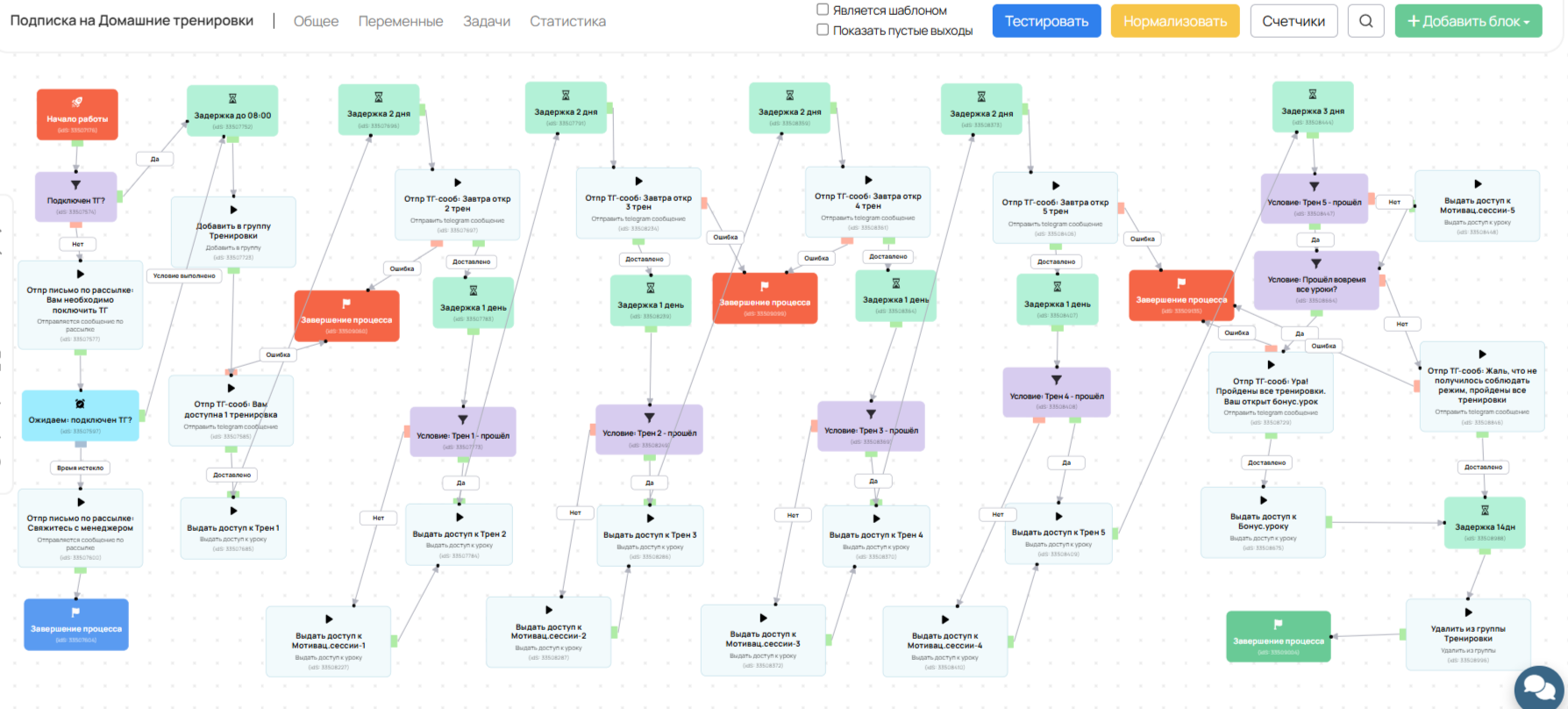Select the Выдать доступ к Бонус.уроку block
This screenshot has height=709, width=1568.
tap(1263, 522)
